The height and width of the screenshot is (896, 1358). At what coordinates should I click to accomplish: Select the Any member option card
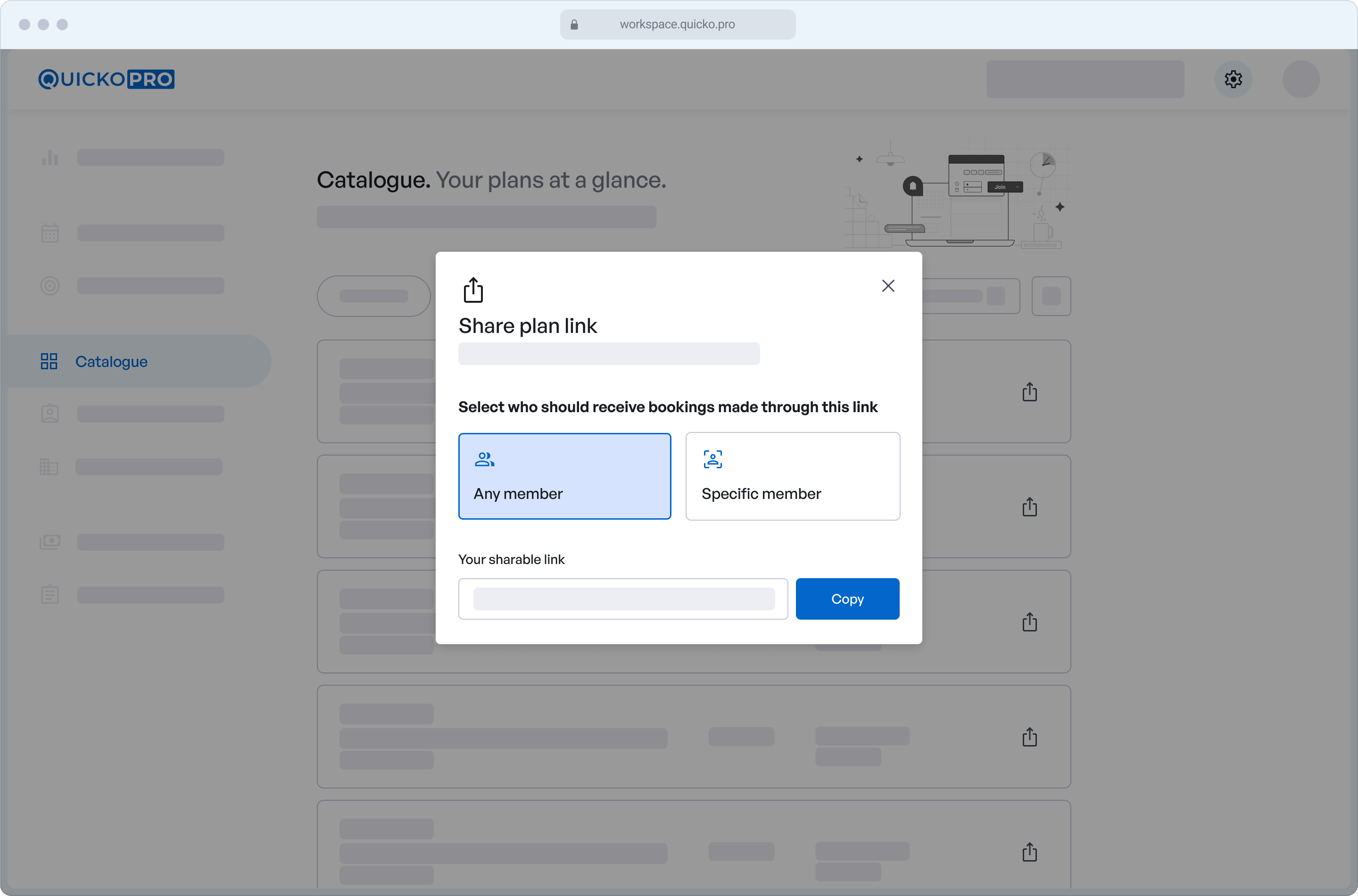(x=564, y=476)
